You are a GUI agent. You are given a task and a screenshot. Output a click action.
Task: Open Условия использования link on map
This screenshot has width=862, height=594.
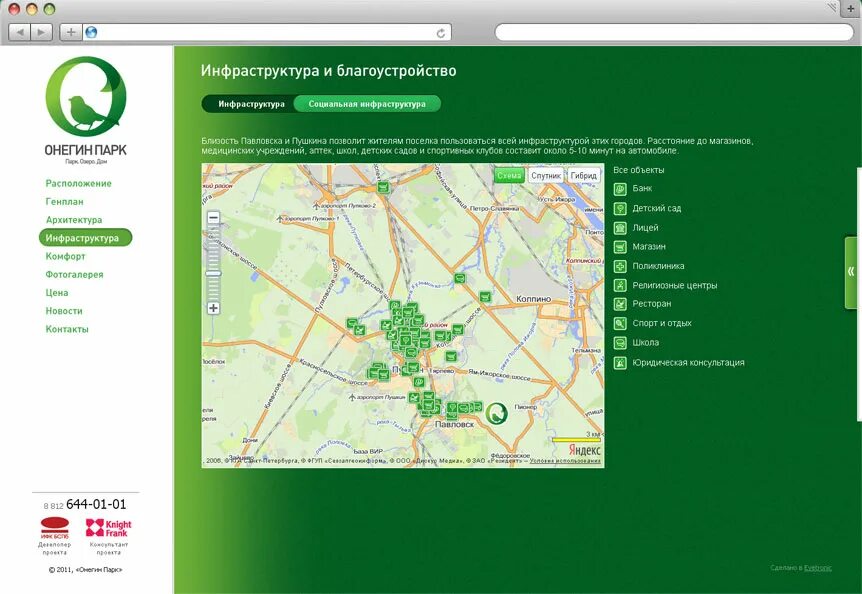click(565, 461)
